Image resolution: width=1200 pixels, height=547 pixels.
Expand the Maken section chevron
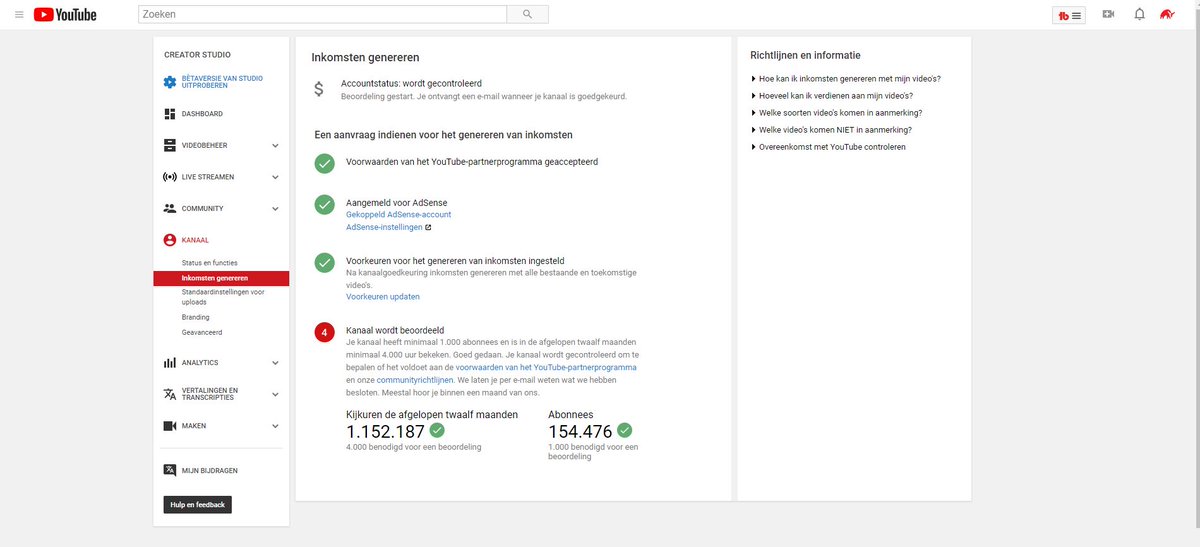(275, 426)
